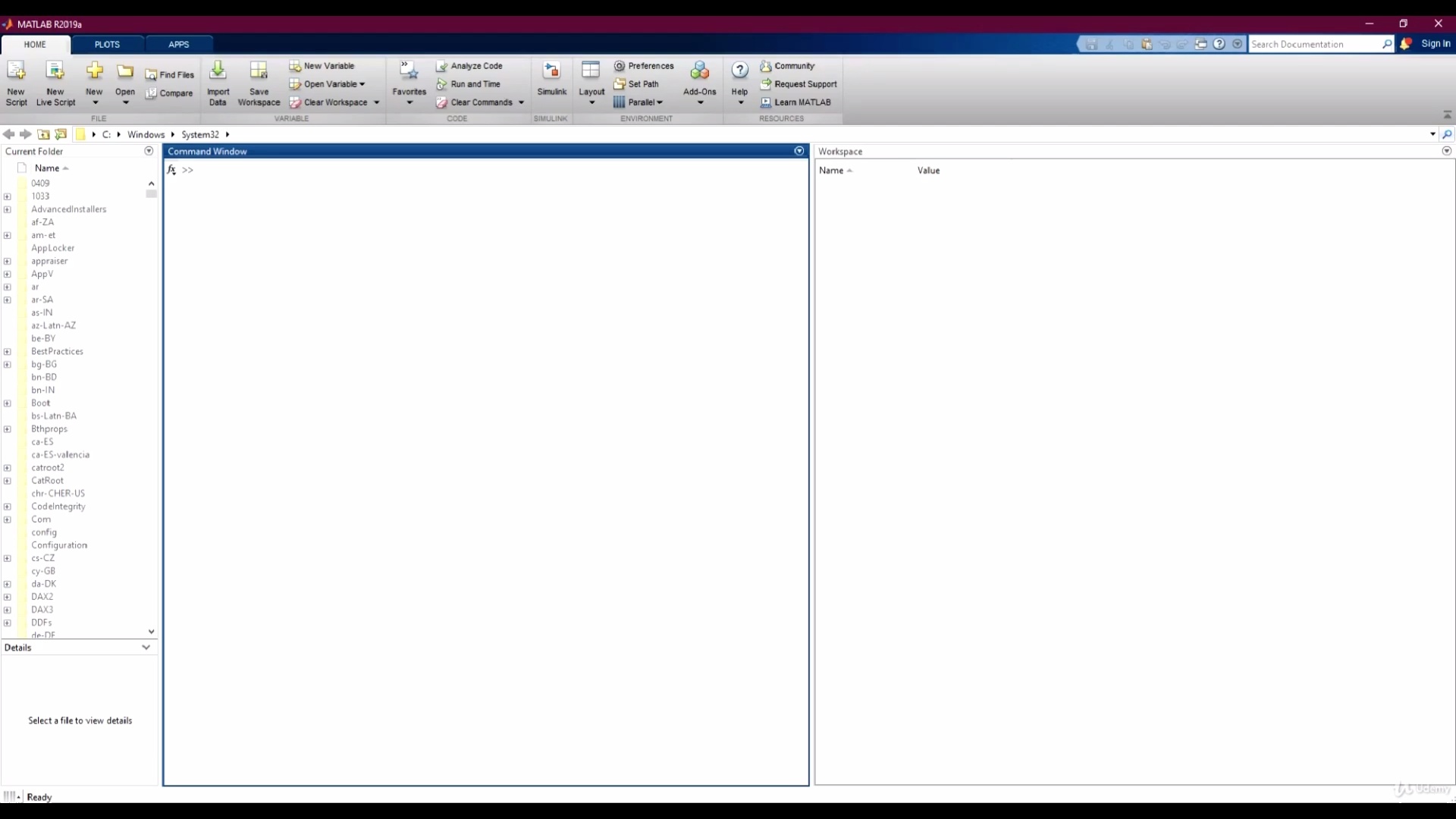Click the Search Documentation field
Screen dimensions: 1456x819
click(x=1315, y=44)
